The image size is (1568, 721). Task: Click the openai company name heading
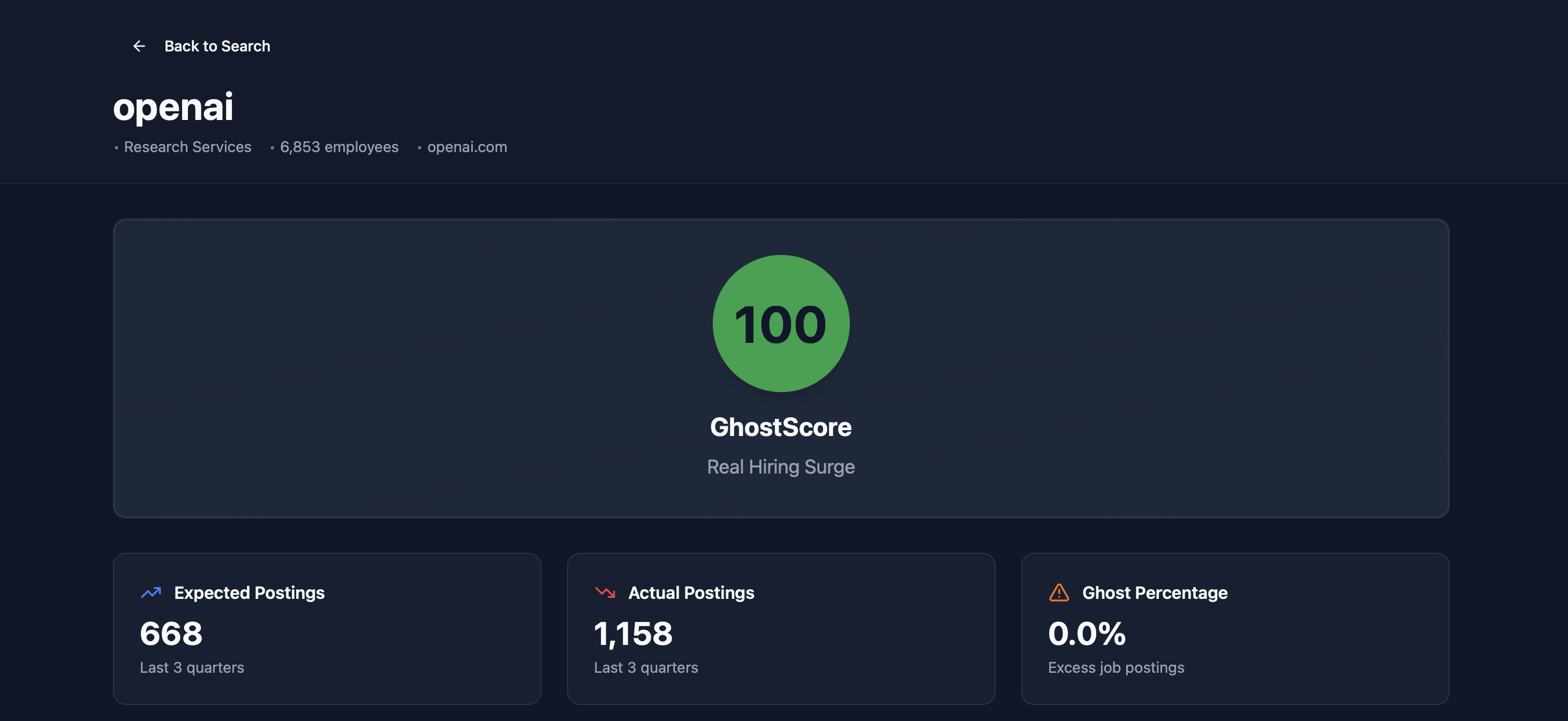(174, 107)
